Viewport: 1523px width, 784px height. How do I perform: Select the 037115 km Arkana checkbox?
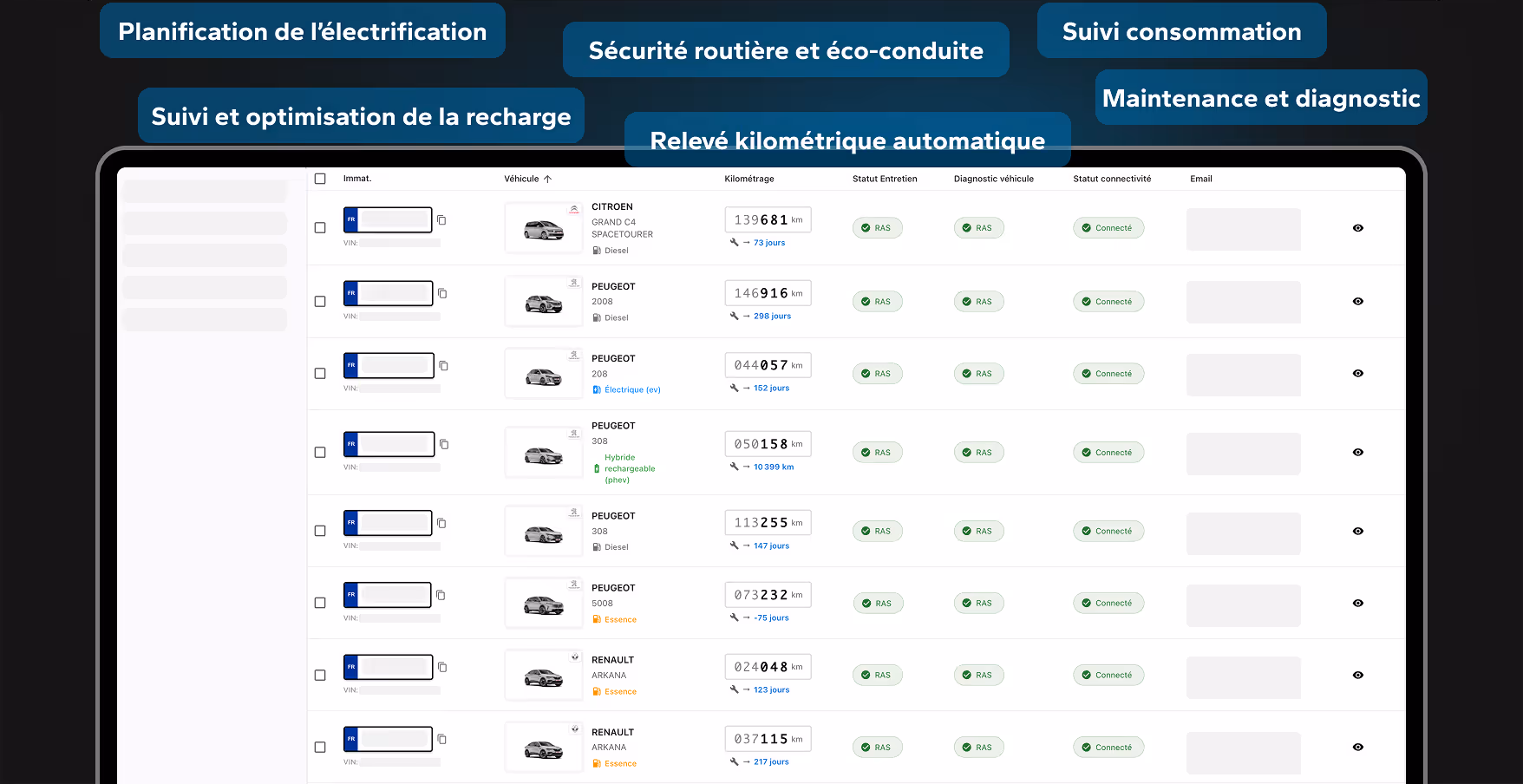[320, 747]
